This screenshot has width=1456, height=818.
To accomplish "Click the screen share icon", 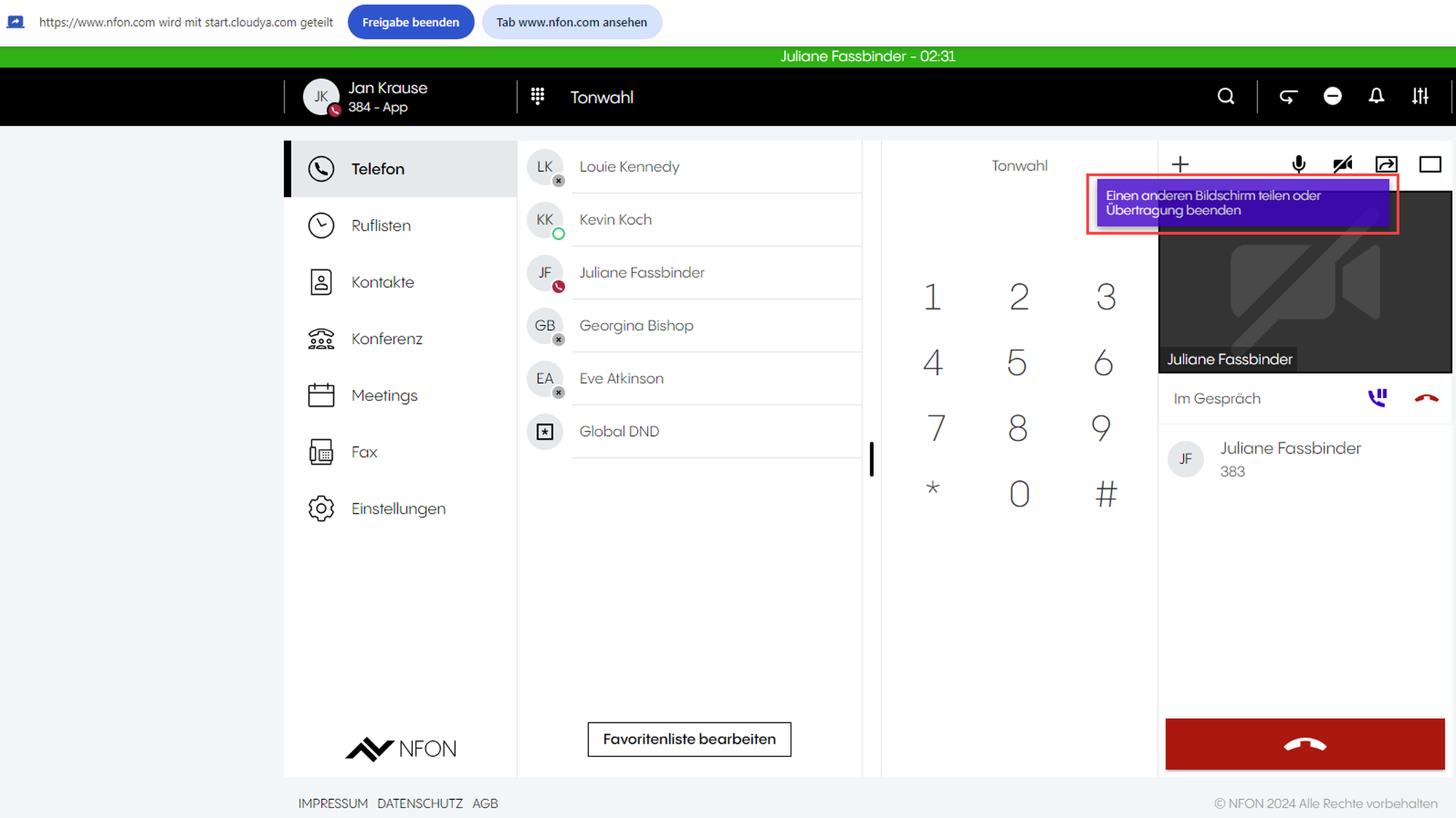I will point(1386,164).
